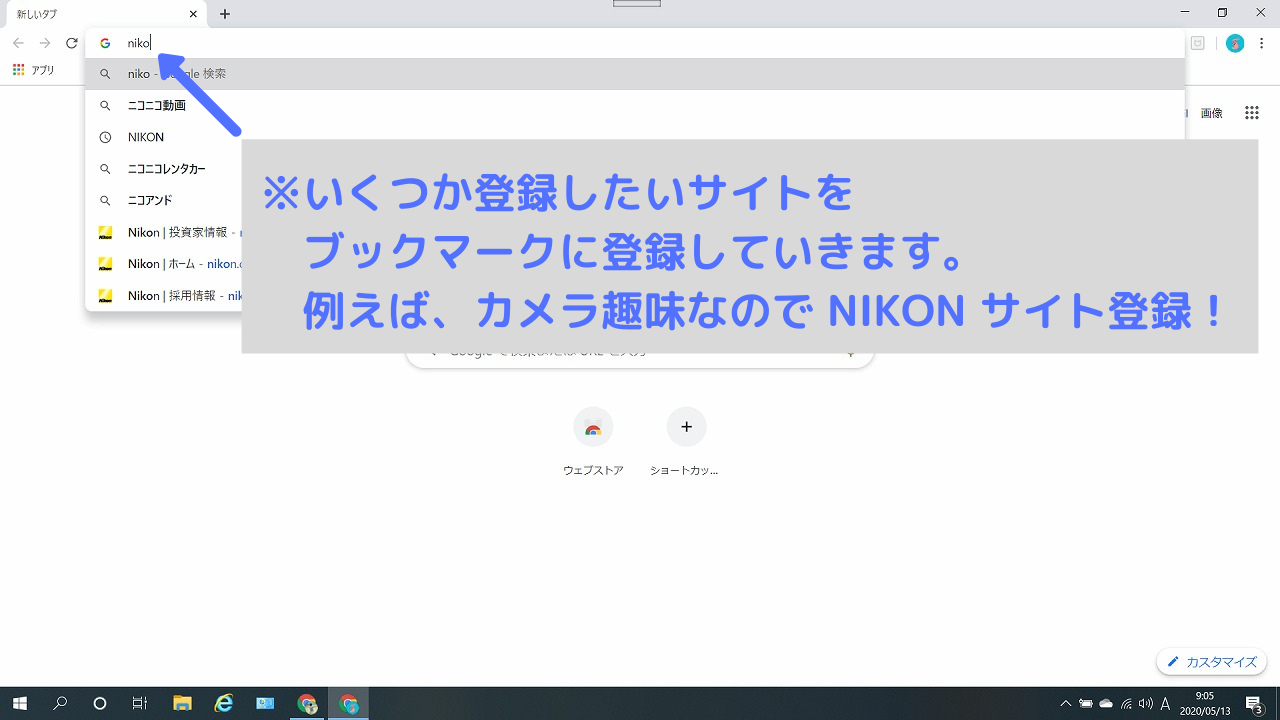The width and height of the screenshot is (1280, 720).
Task: Minimize the Chrome window
Action: (1185, 13)
